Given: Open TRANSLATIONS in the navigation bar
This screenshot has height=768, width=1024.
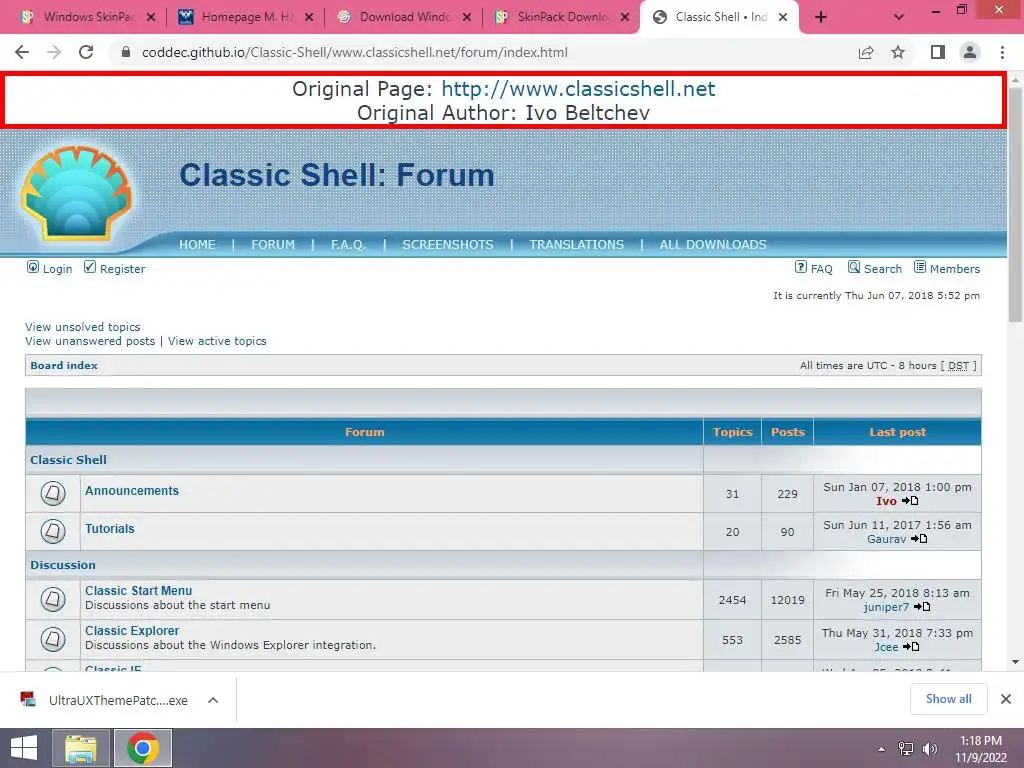Looking at the screenshot, I should (577, 244).
